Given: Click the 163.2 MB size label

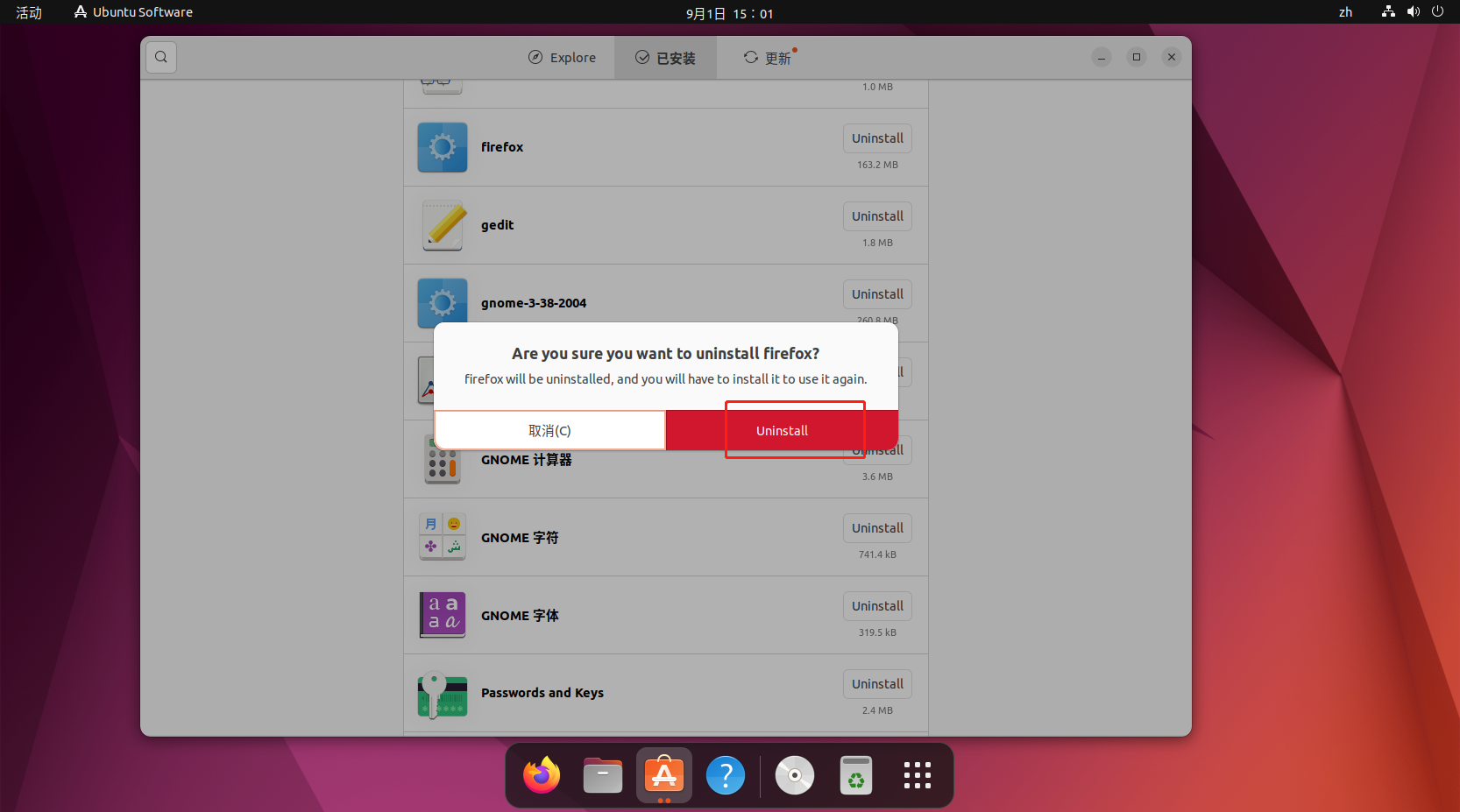Looking at the screenshot, I should tap(877, 165).
